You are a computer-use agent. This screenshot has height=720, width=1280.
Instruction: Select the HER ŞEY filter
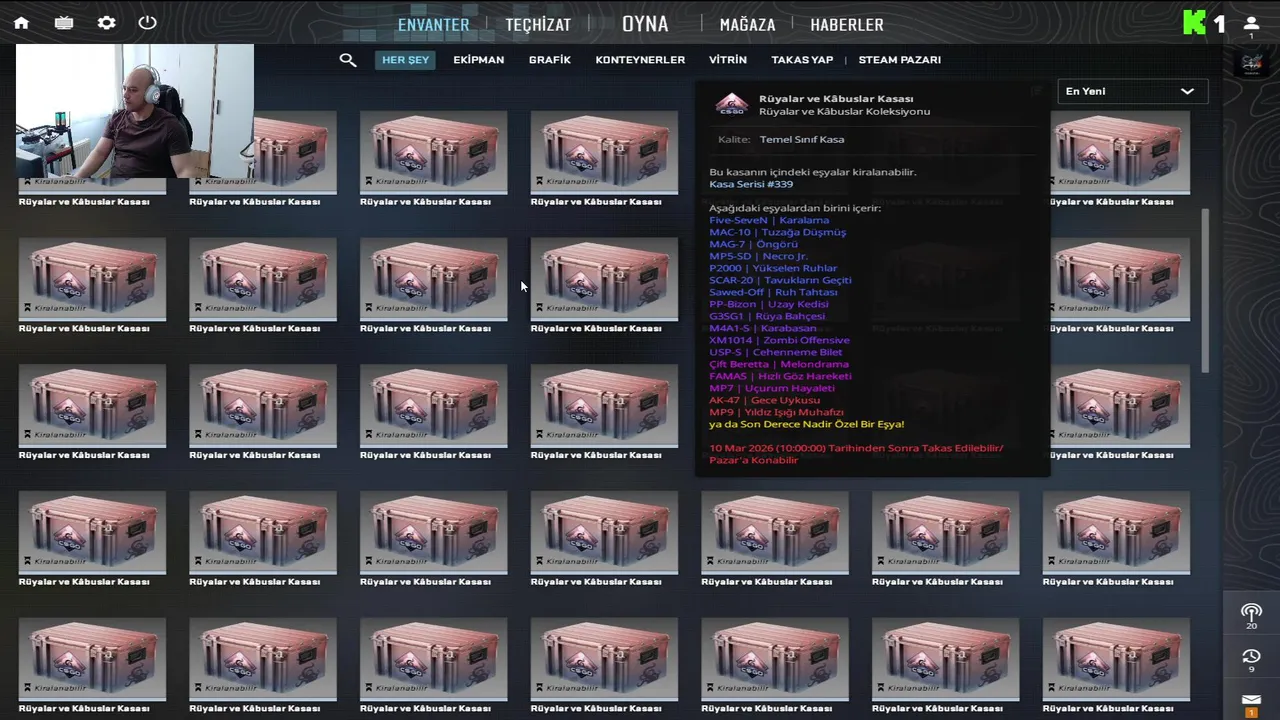coord(405,60)
